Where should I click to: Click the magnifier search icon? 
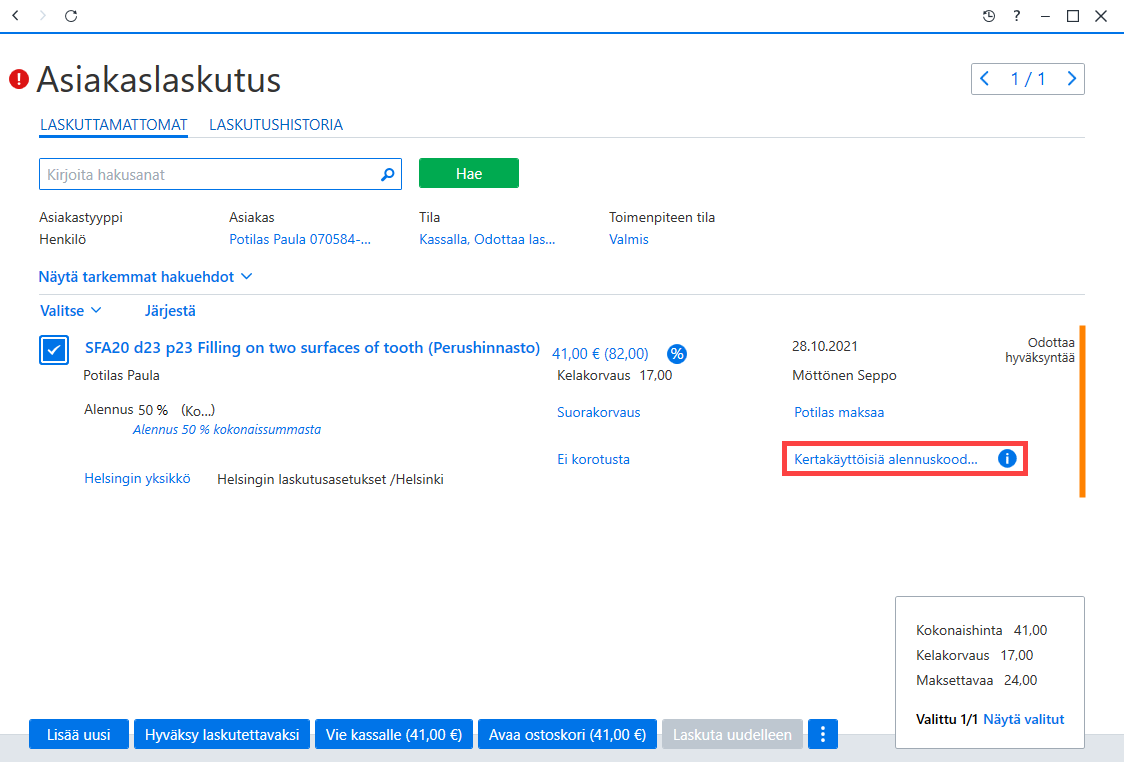387,174
